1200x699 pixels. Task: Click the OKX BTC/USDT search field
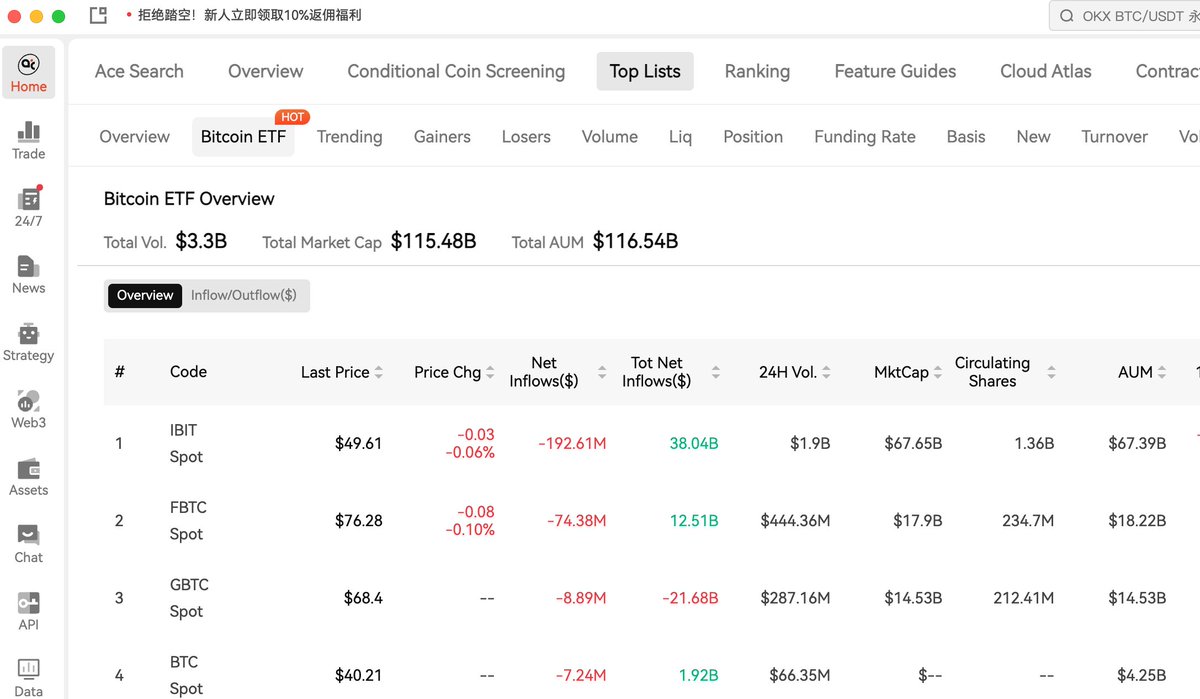[x=1124, y=16]
